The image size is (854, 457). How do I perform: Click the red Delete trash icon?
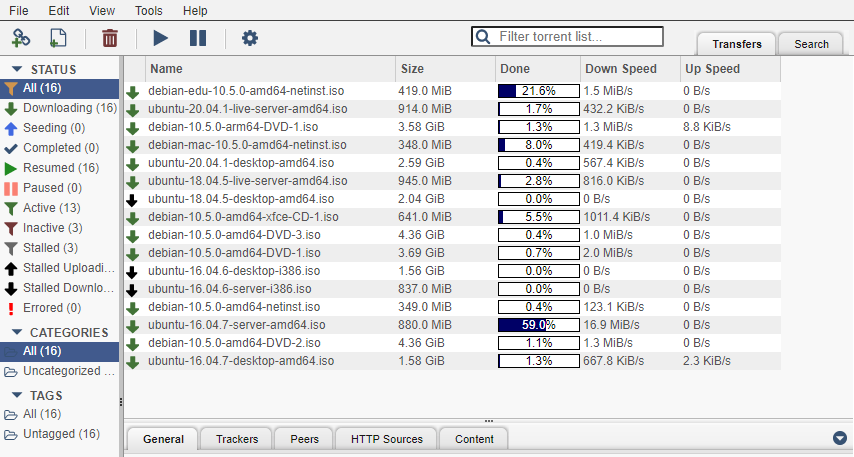[x=109, y=38]
